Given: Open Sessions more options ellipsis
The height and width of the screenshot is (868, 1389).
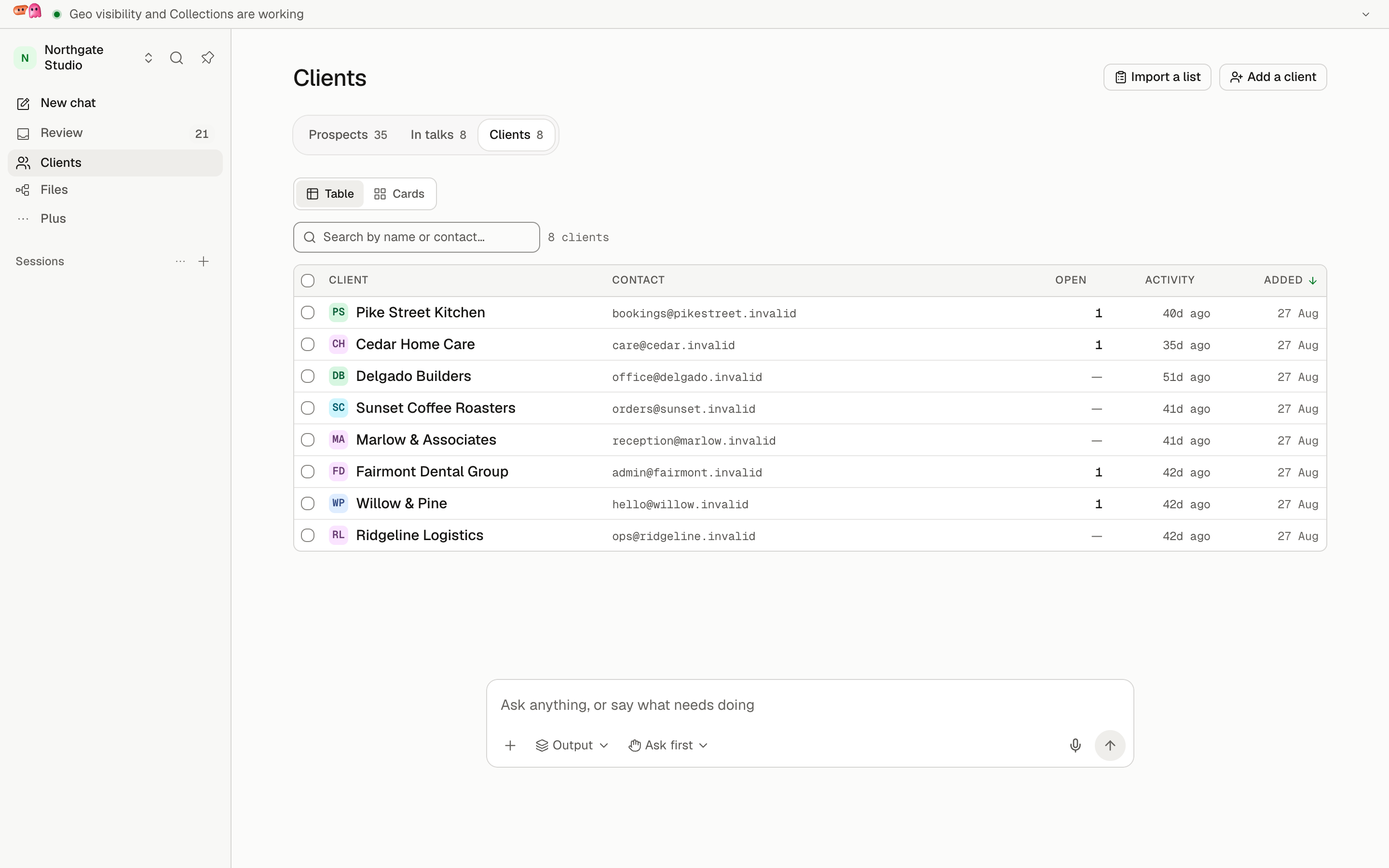Looking at the screenshot, I should pyautogui.click(x=180, y=261).
